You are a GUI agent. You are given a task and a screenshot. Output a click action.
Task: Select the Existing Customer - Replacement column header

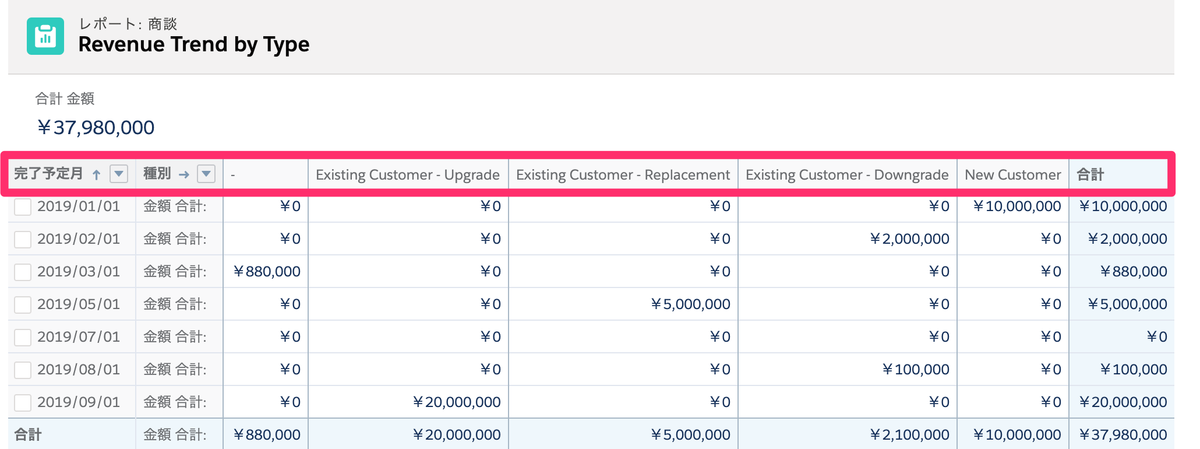pyautogui.click(x=623, y=175)
